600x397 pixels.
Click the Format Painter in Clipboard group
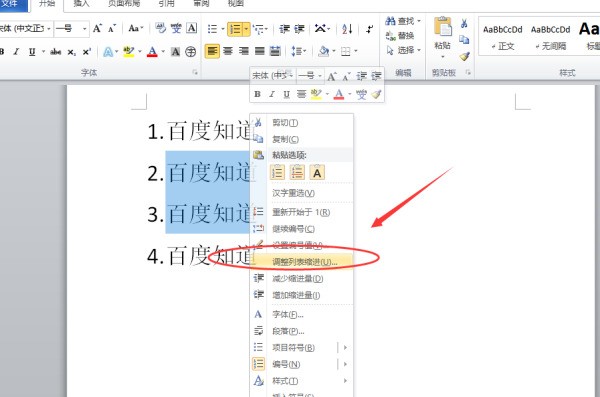(x=465, y=56)
